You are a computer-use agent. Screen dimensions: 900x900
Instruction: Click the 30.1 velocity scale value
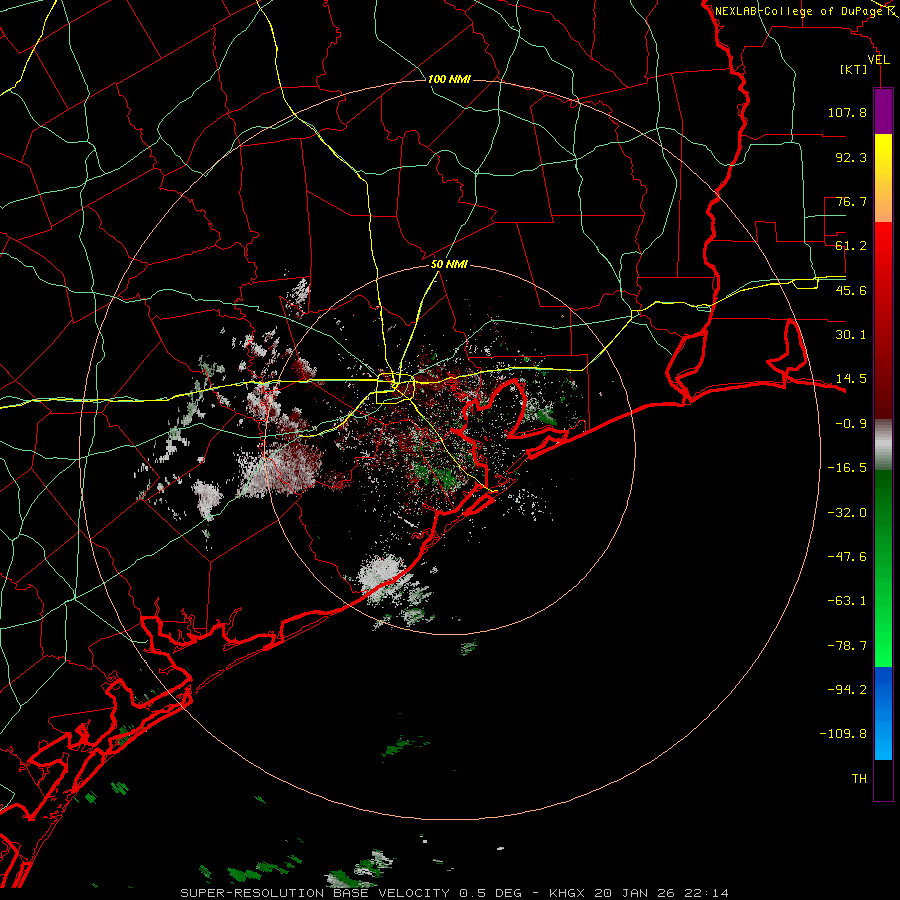(x=851, y=335)
